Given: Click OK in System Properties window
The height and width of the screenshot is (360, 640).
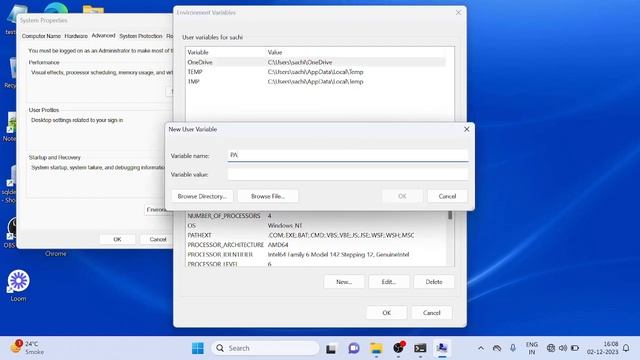Looking at the screenshot, I should (117, 239).
